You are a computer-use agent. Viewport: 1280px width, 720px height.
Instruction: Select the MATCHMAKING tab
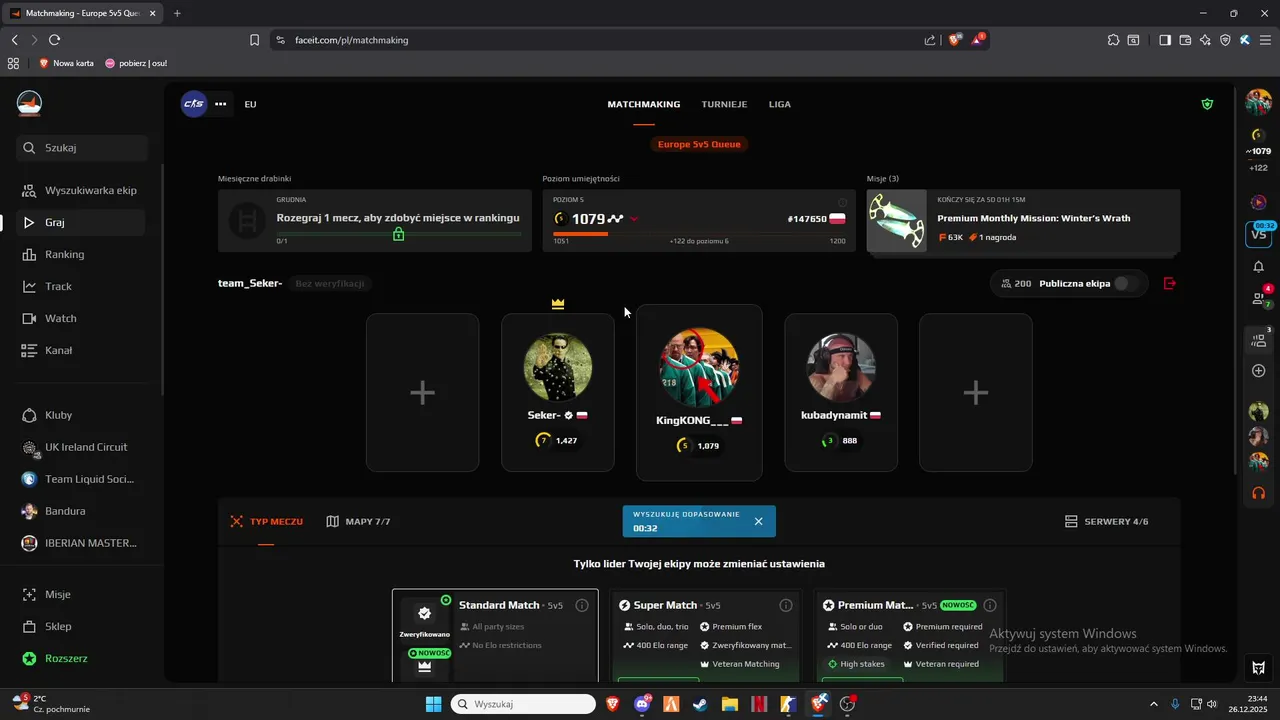pyautogui.click(x=644, y=104)
